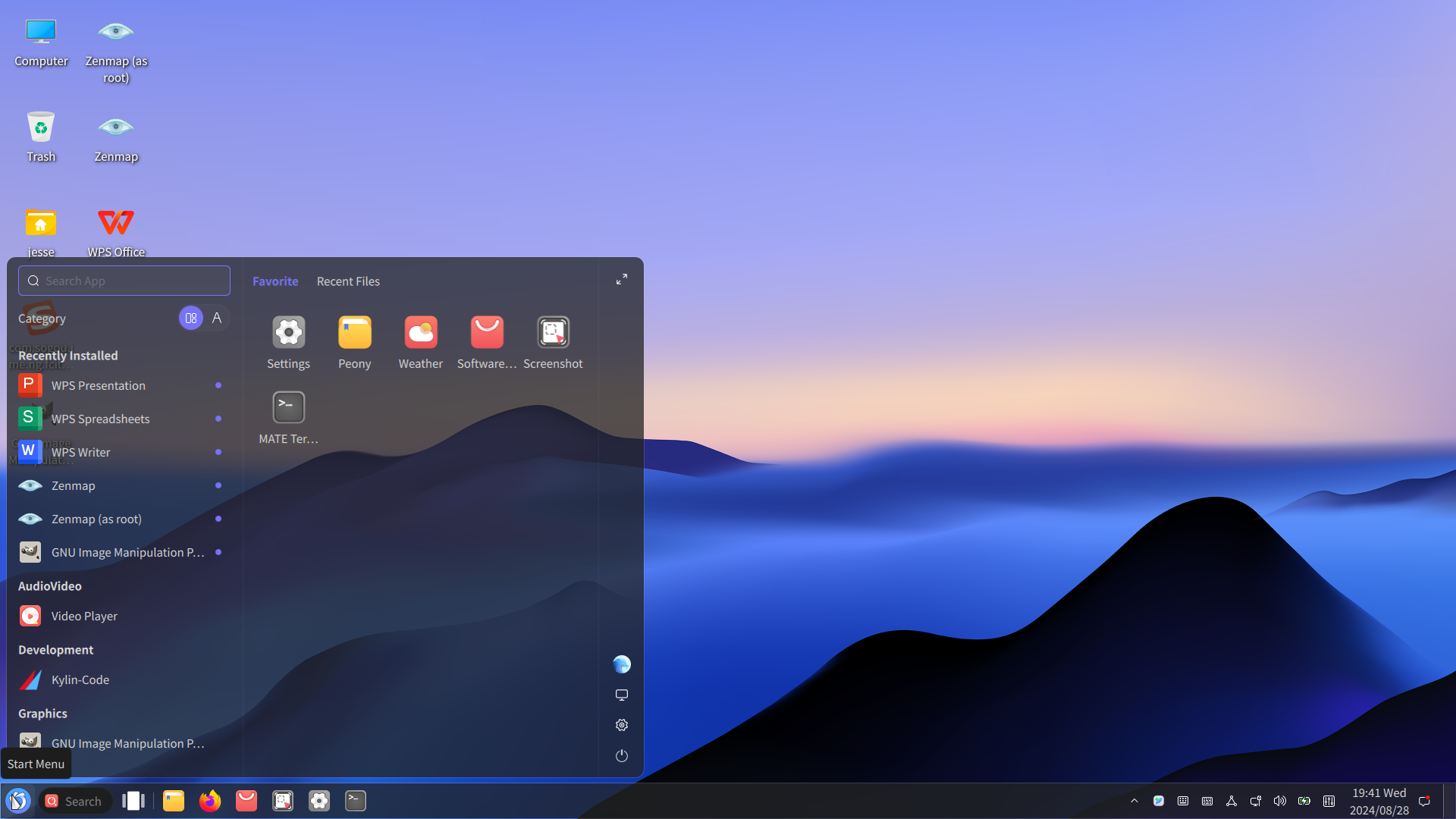Click show desktop strip at taskbar end

coord(1449,801)
